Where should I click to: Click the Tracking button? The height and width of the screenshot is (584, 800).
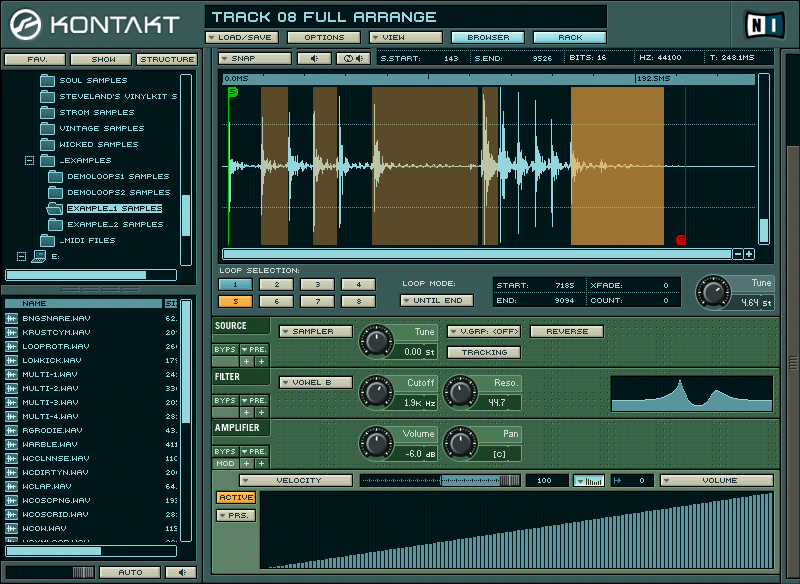click(x=484, y=352)
